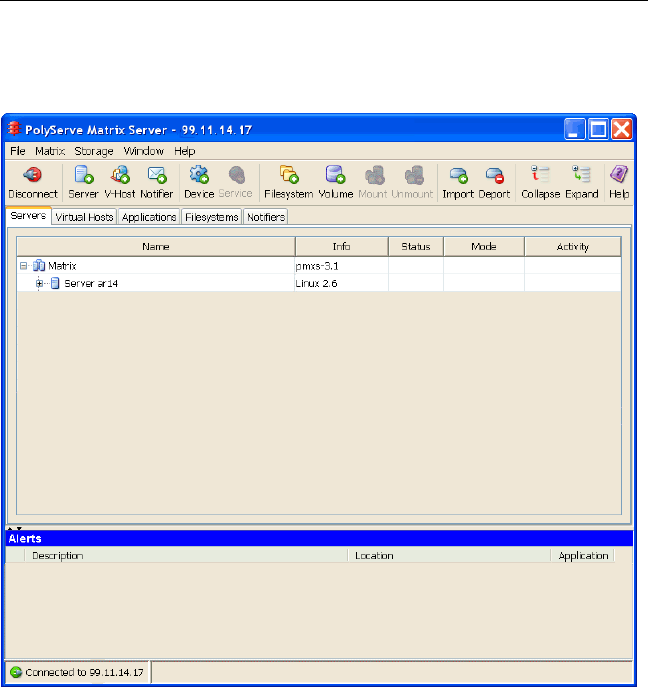
Task: Click Application column header in Alerts
Action: (583, 556)
